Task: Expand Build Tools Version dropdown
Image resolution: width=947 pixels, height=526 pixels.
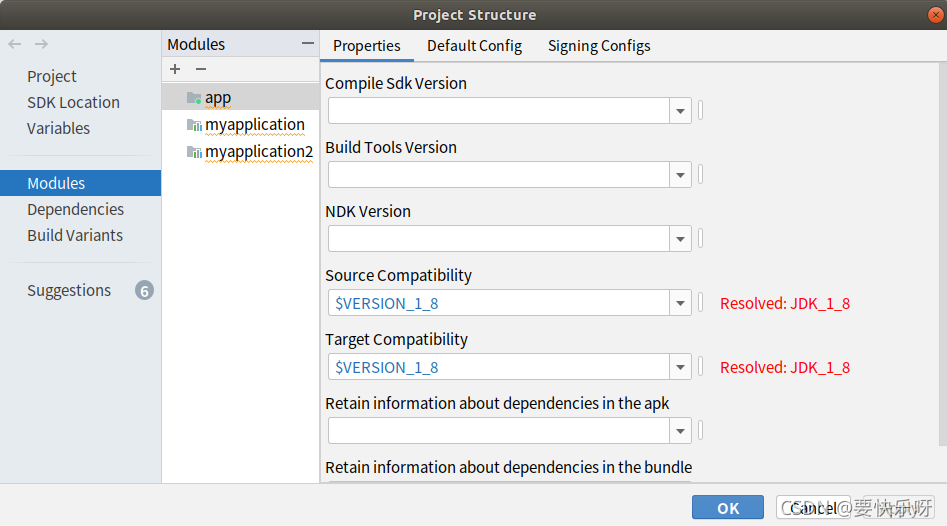Action: 680,175
